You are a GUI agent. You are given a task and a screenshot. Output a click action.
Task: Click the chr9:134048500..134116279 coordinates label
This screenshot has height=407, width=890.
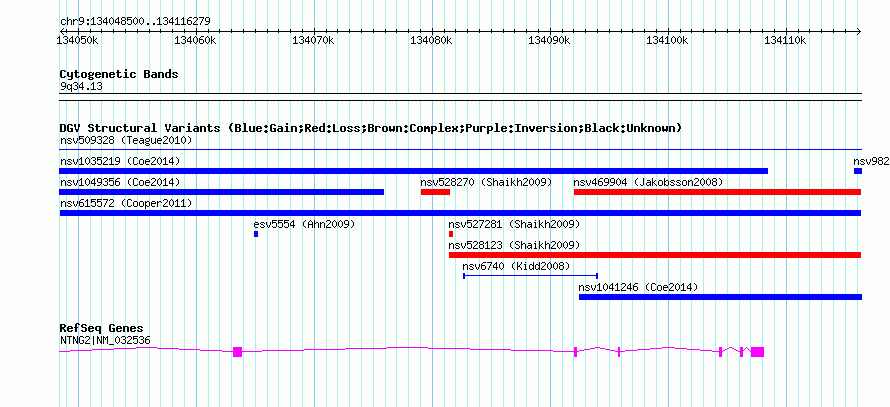tap(135, 22)
